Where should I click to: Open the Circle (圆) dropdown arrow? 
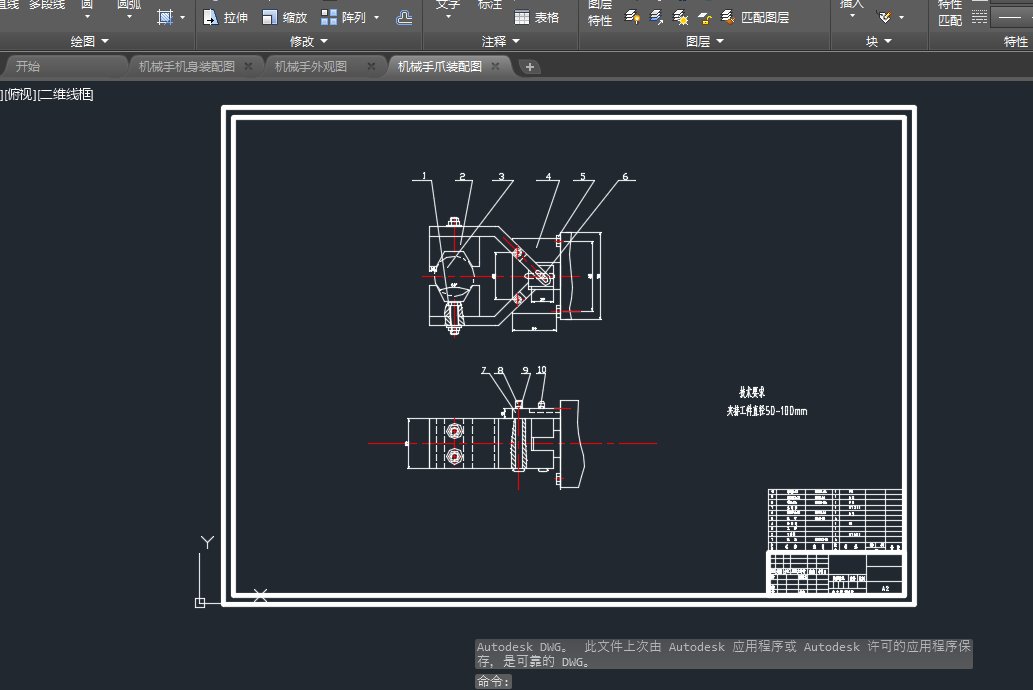point(87,17)
